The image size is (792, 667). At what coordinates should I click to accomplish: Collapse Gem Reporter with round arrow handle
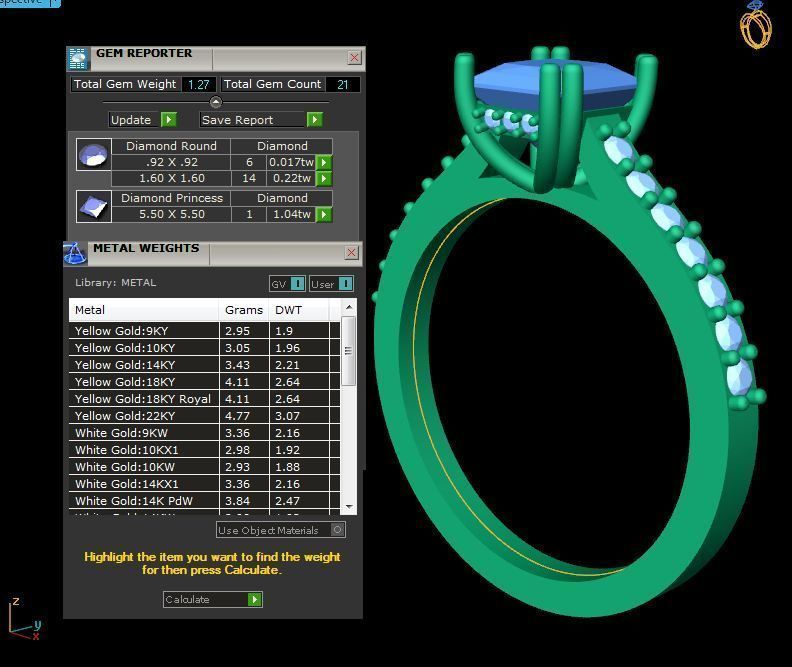(216, 102)
